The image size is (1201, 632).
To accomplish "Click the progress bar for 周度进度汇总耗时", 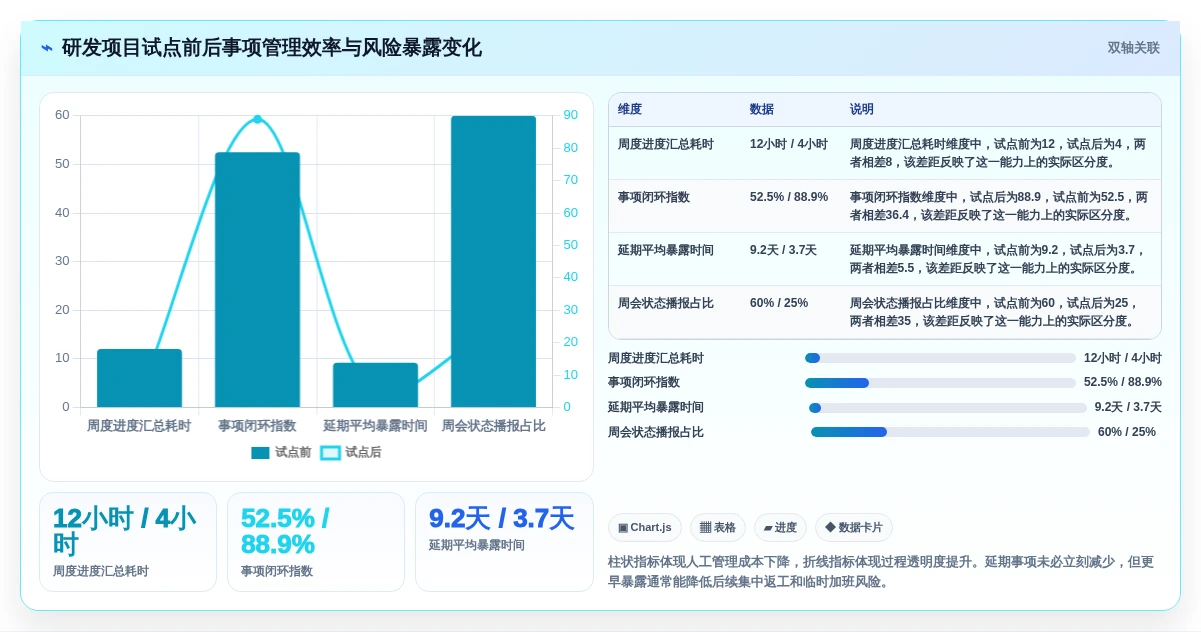I will click(940, 358).
